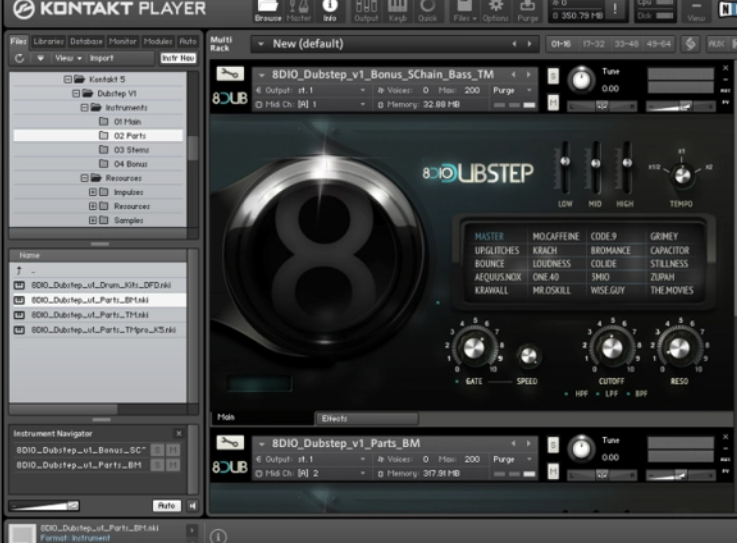The height and width of the screenshot is (543, 737).
Task: Click the preview play button beside Auto
Action: [x=192, y=505]
